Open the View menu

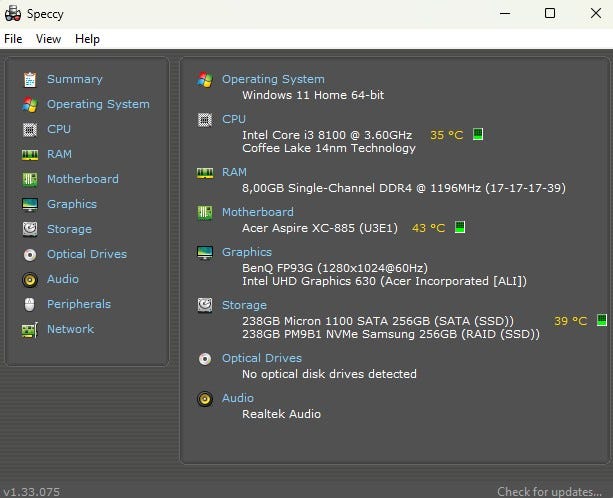pos(48,39)
